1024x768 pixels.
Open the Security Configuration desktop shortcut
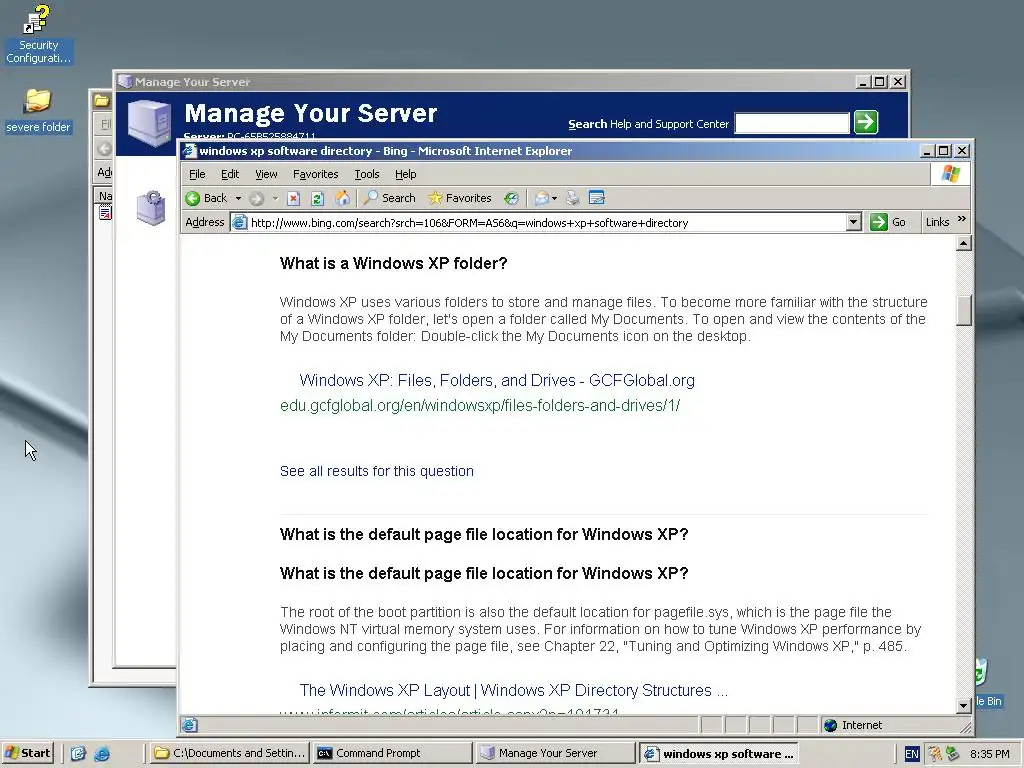pos(38,34)
